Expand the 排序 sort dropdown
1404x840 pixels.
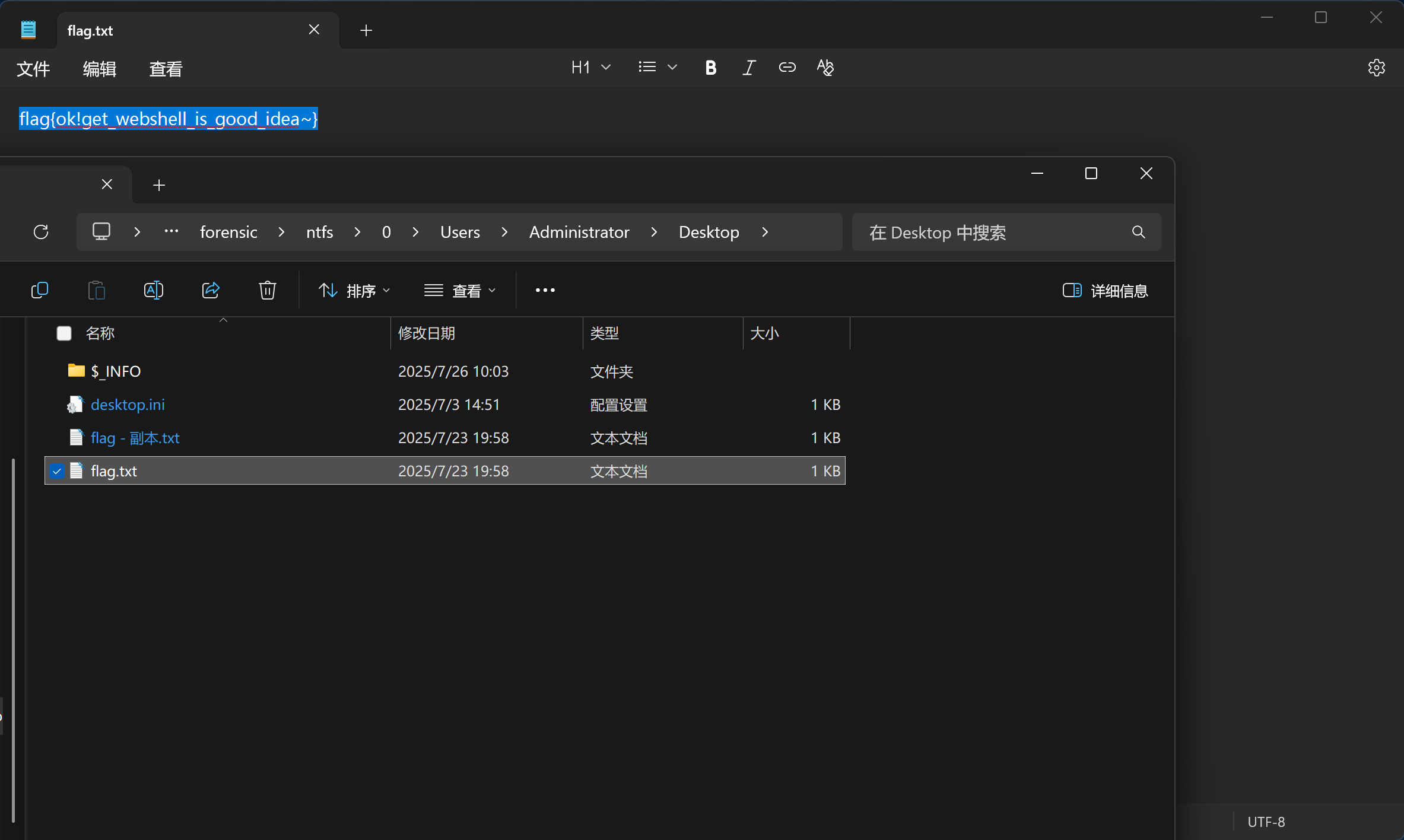tap(354, 291)
